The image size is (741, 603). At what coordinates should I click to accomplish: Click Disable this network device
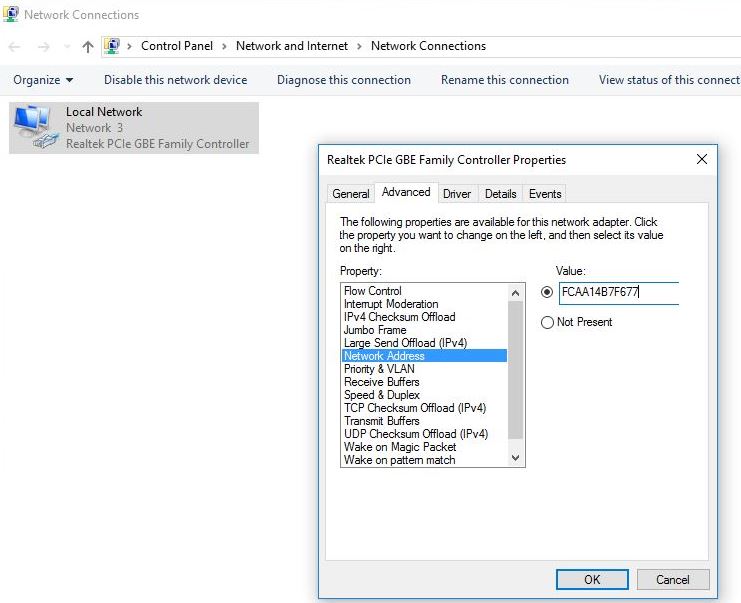(175, 80)
